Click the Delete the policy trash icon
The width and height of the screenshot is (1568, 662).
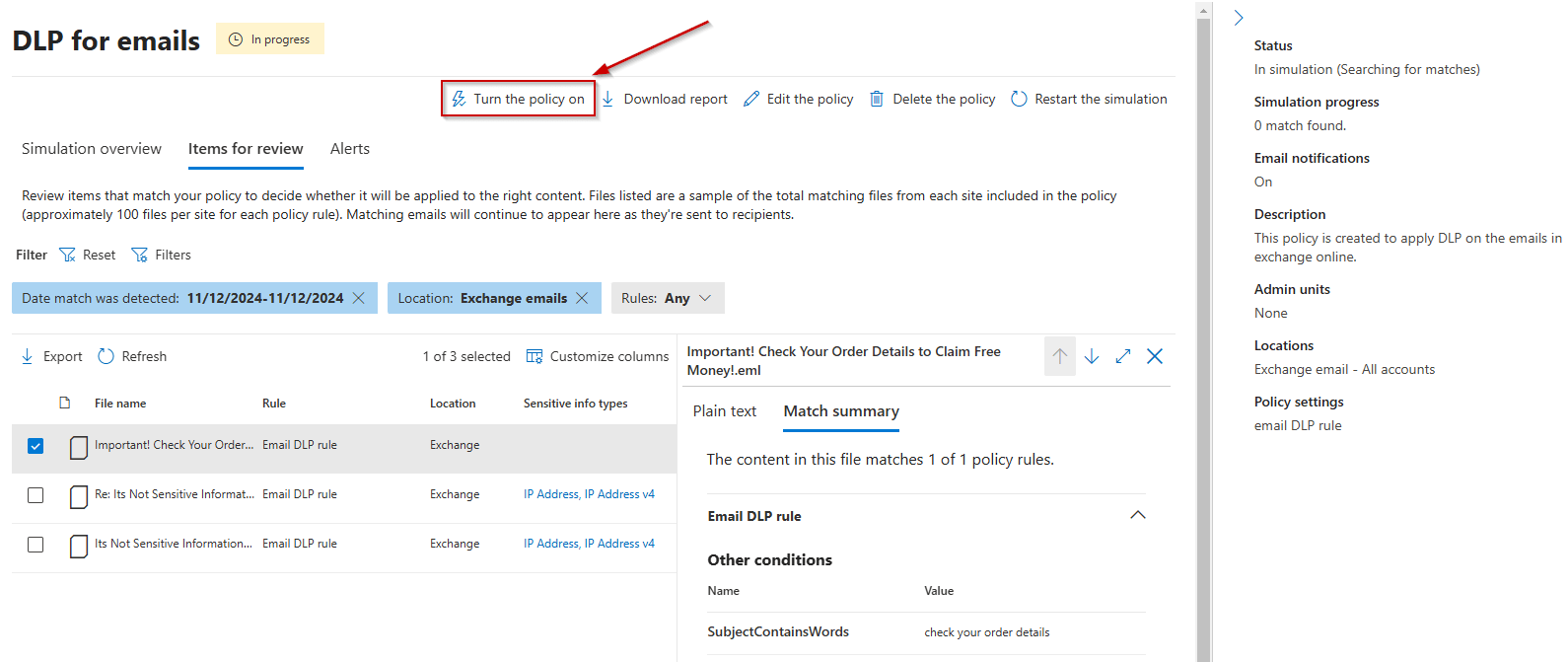(877, 99)
